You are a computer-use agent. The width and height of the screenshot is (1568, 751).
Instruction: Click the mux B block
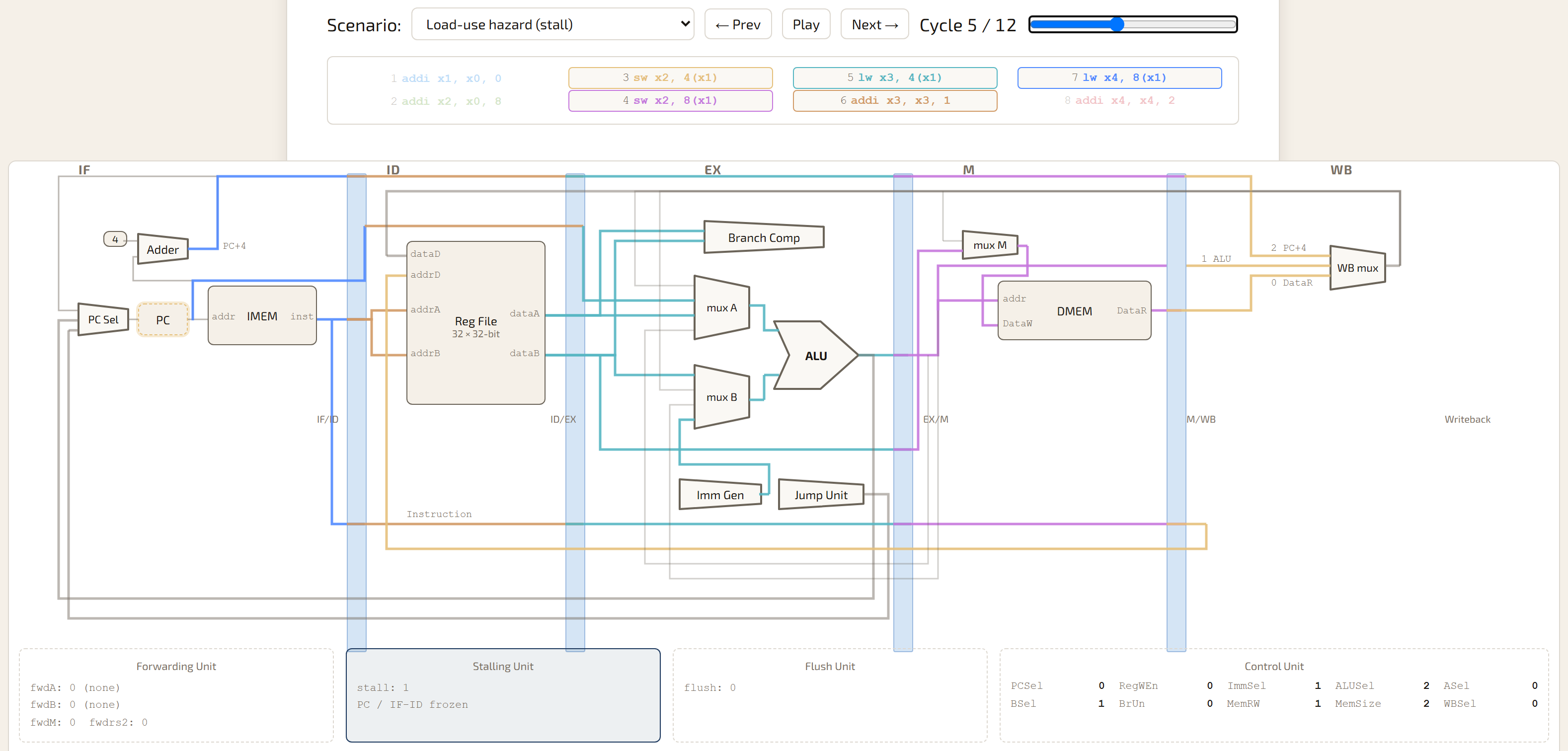pos(721,397)
